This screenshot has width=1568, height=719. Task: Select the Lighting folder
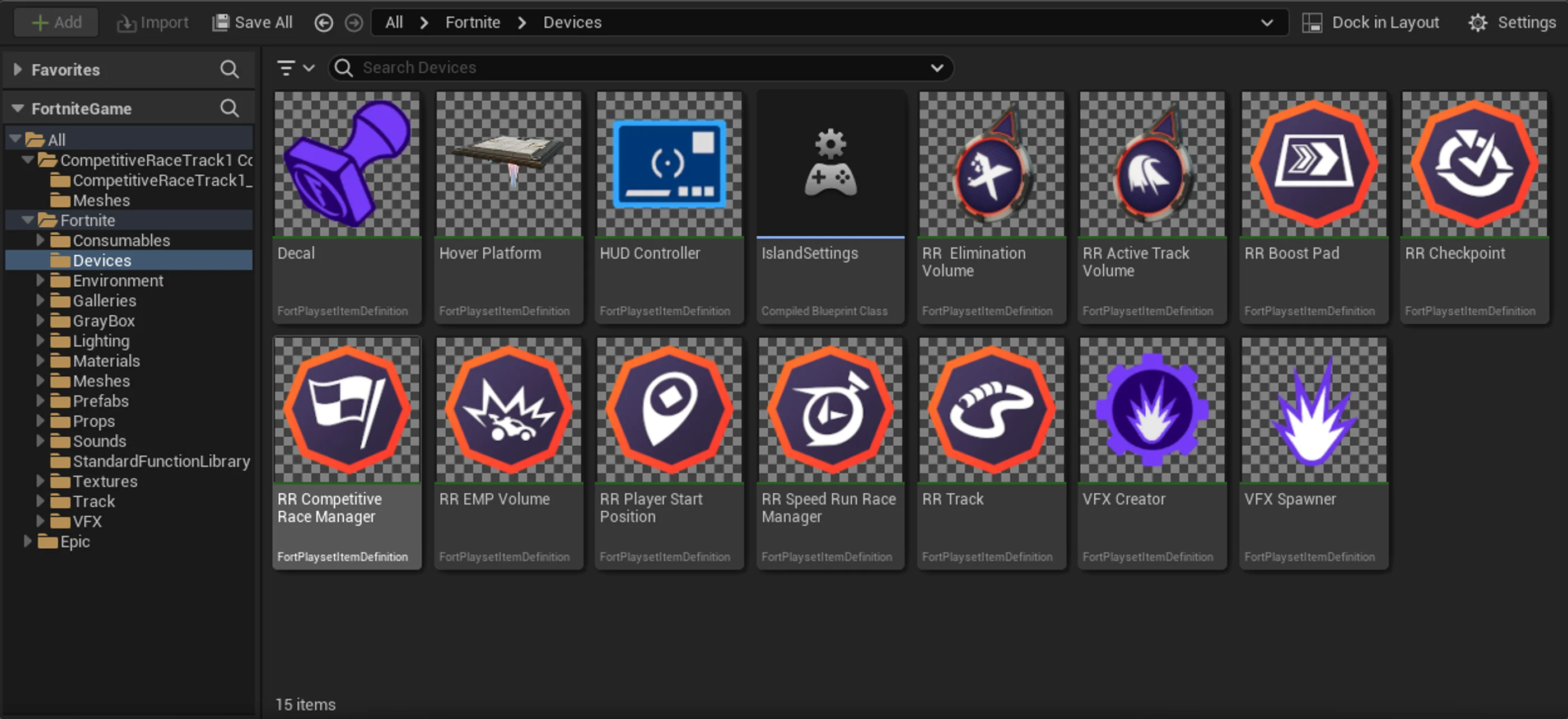tap(90, 340)
